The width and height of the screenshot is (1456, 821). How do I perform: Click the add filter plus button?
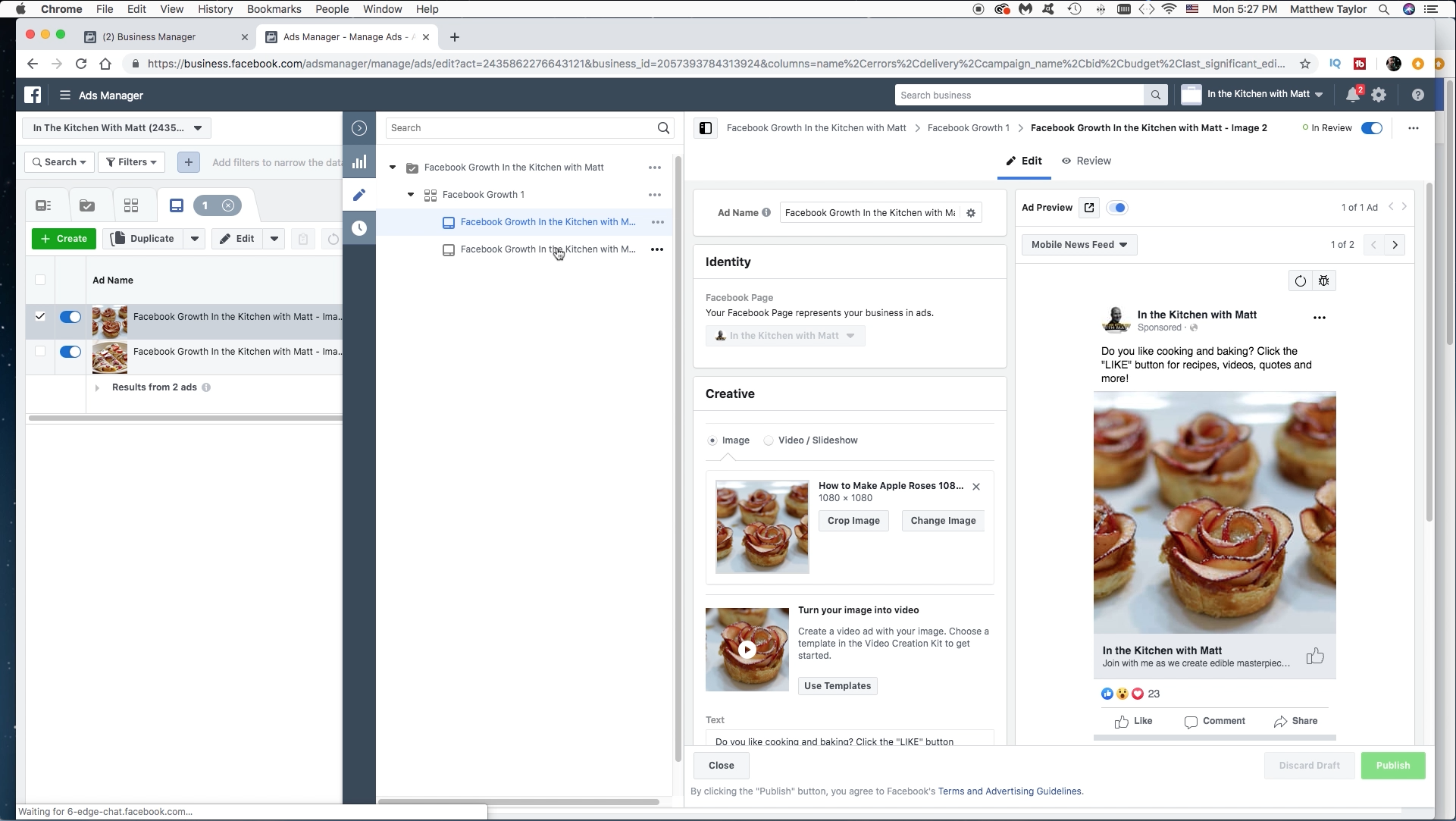pyautogui.click(x=189, y=162)
